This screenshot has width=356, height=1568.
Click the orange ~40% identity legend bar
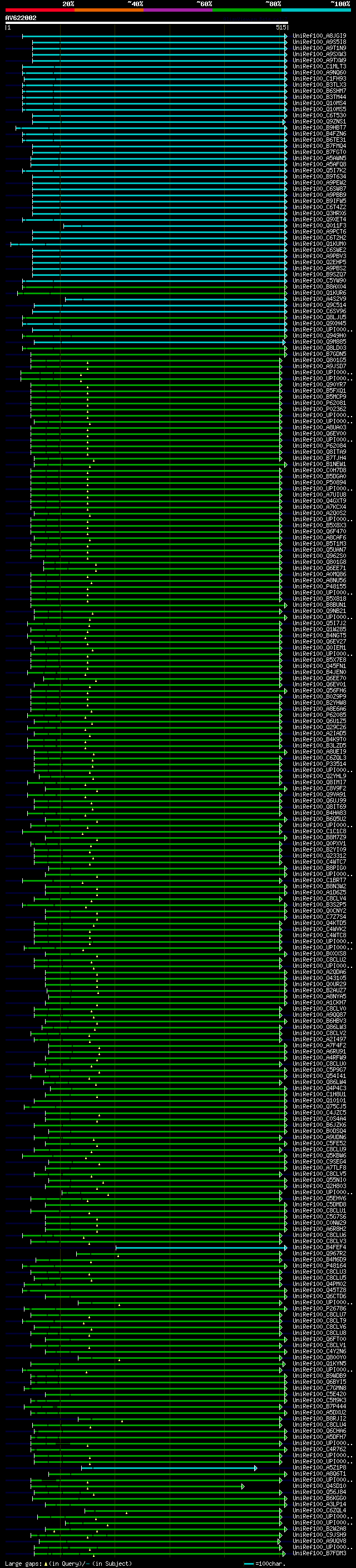[x=109, y=11]
